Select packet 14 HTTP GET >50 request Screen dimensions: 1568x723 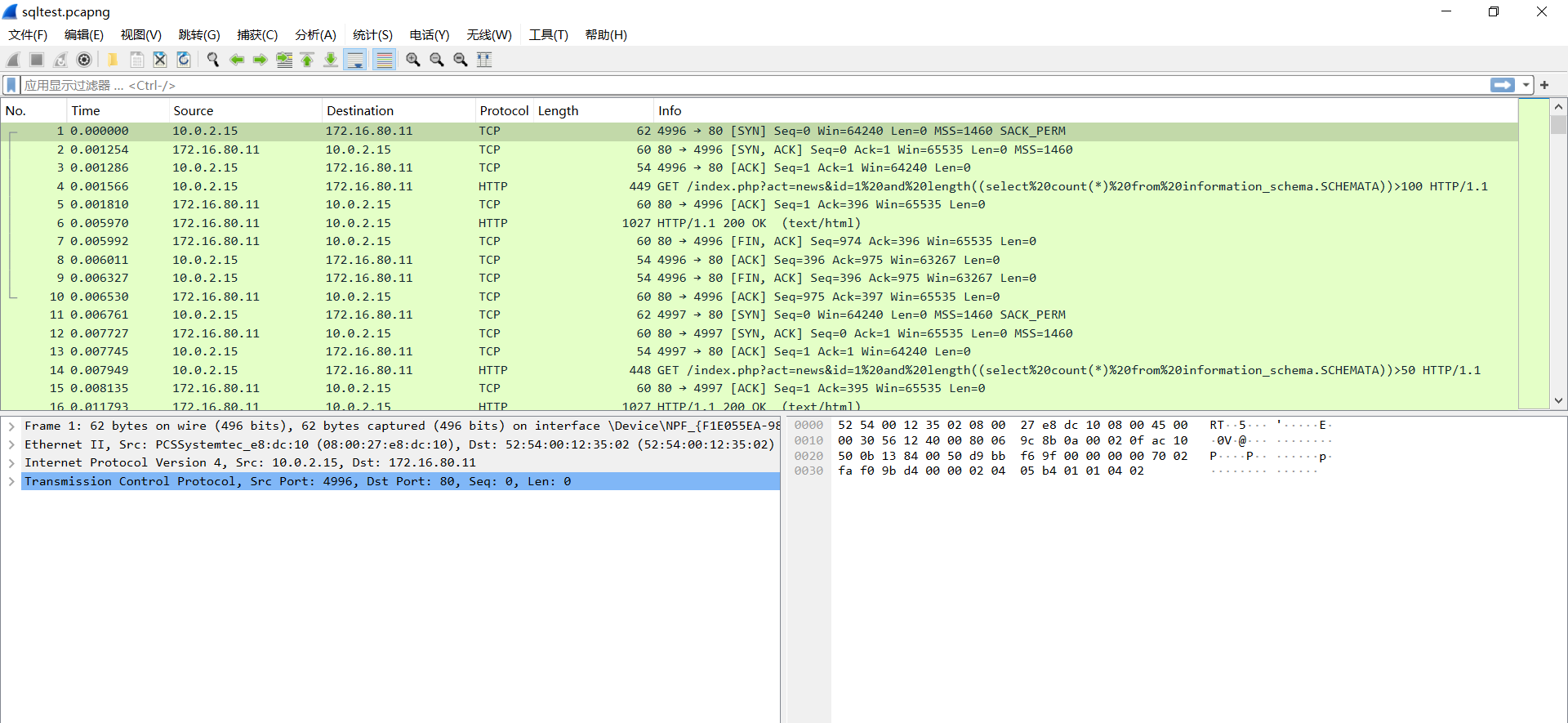pyautogui.click(x=759, y=370)
